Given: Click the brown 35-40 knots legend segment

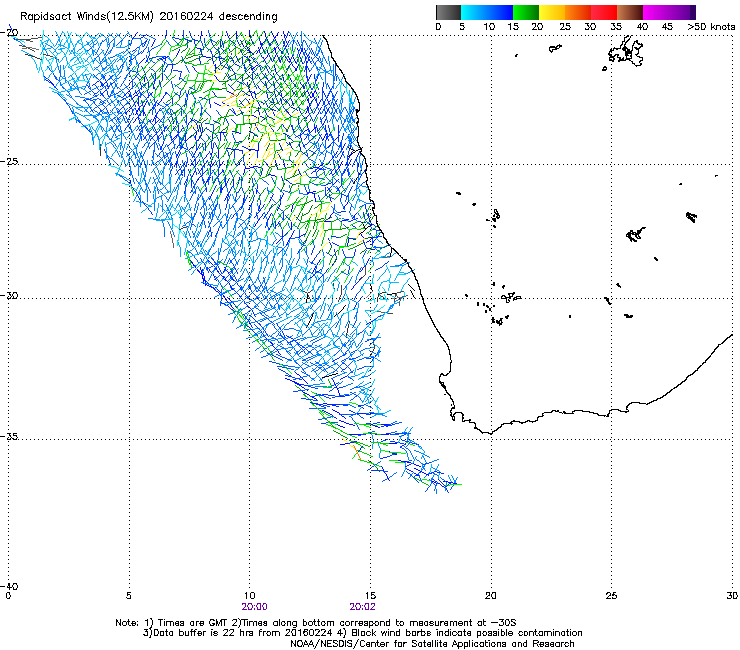Looking at the screenshot, I should (630, 12).
